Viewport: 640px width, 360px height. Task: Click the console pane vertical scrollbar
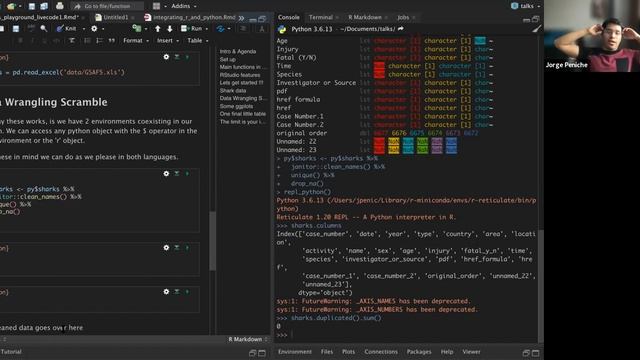pos(541,286)
